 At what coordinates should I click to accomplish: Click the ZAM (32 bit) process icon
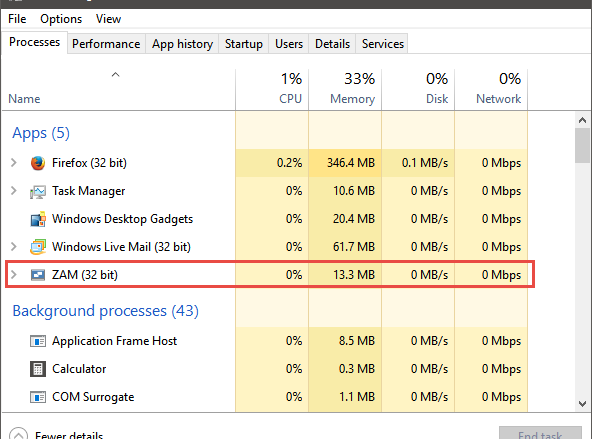[x=38, y=275]
